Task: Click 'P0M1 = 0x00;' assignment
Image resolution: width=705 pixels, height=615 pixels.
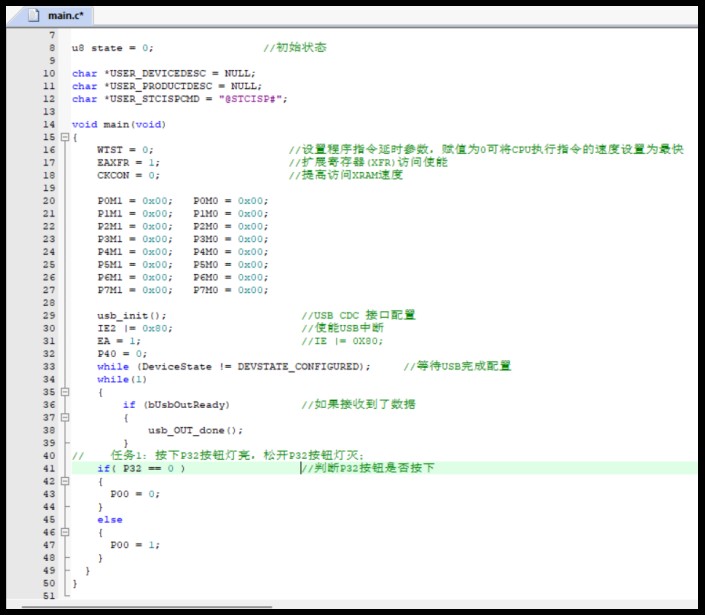Action: (134, 201)
